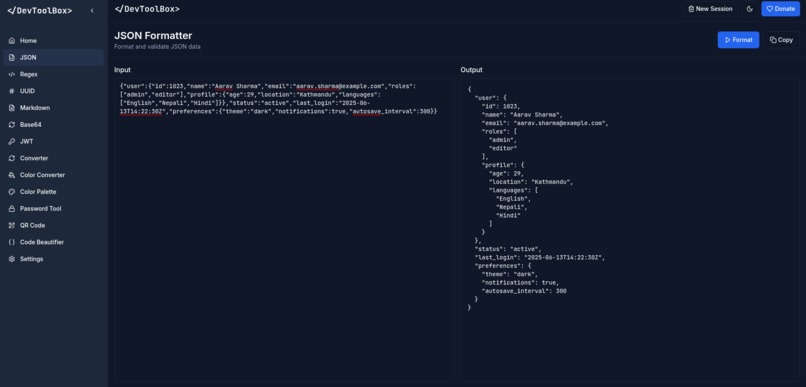Click the "languages": [ line in output
This screenshot has height=387, width=806.
514,190
